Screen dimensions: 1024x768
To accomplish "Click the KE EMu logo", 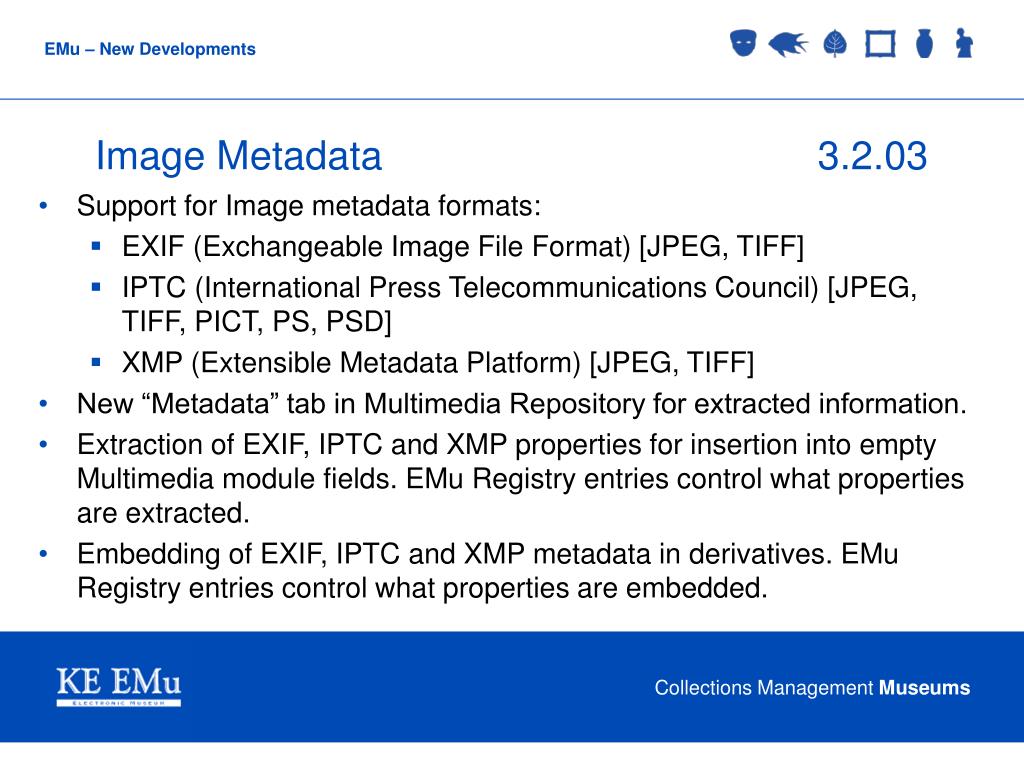I will (119, 686).
